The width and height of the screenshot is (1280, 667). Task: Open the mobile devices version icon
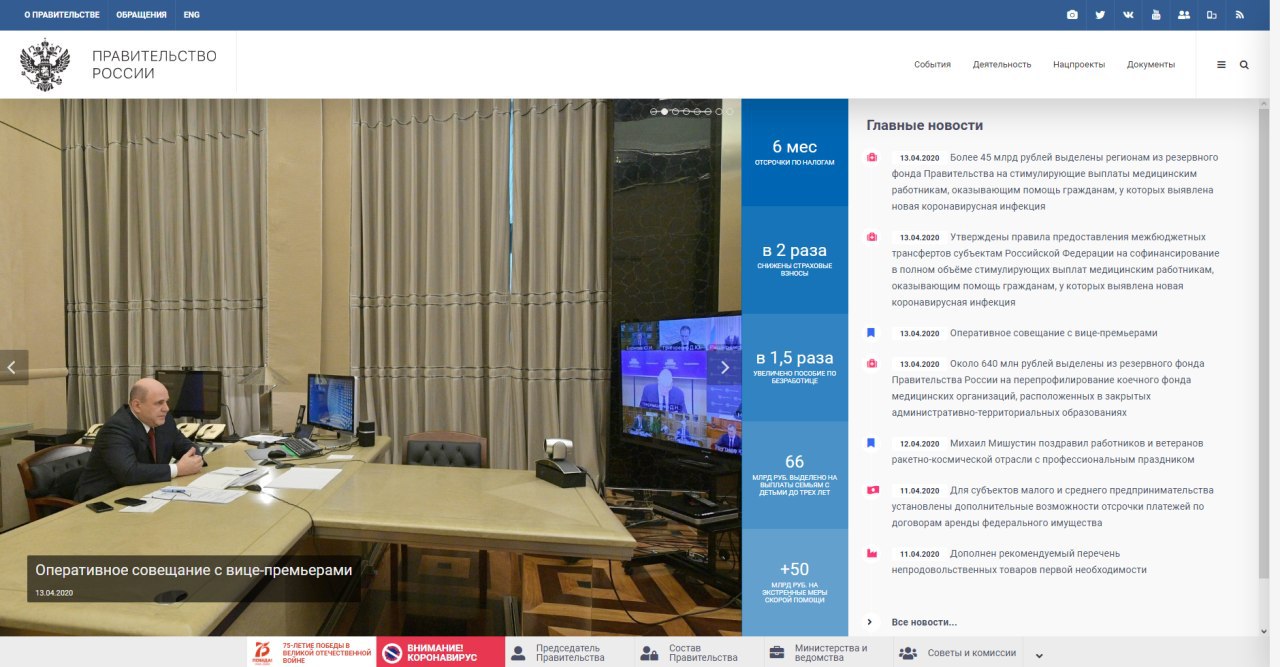tap(1212, 15)
